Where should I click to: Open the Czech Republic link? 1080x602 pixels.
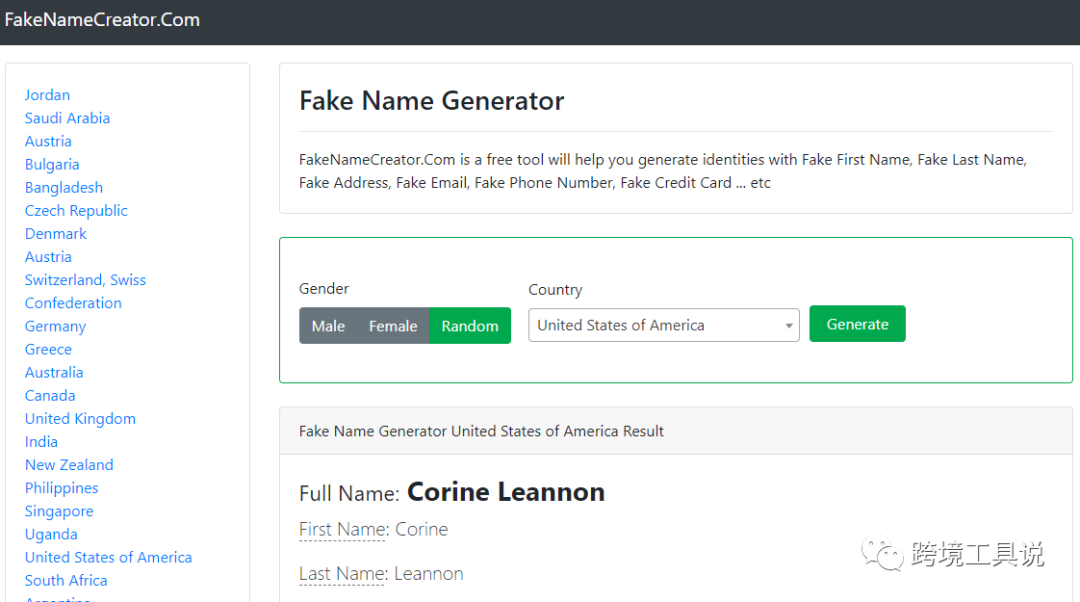click(76, 210)
